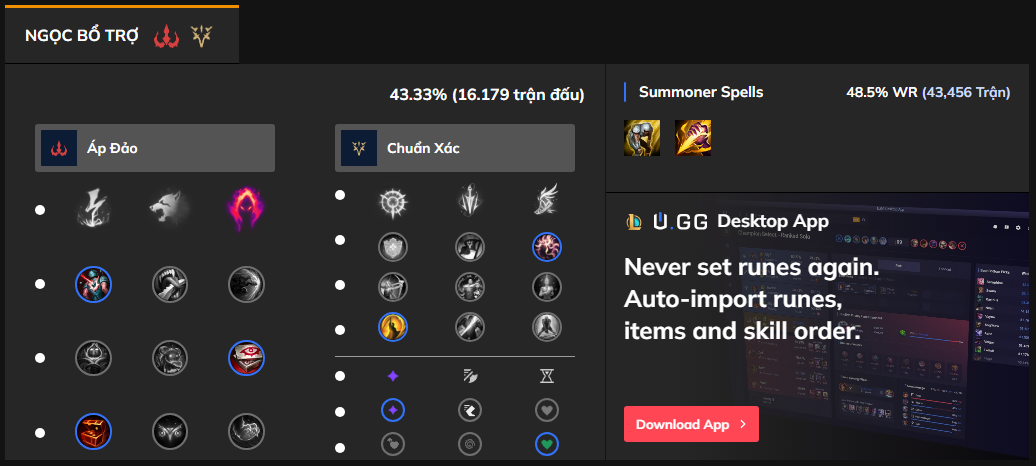Open the NGỌC BỔ TRỢ tab

(x=119, y=37)
